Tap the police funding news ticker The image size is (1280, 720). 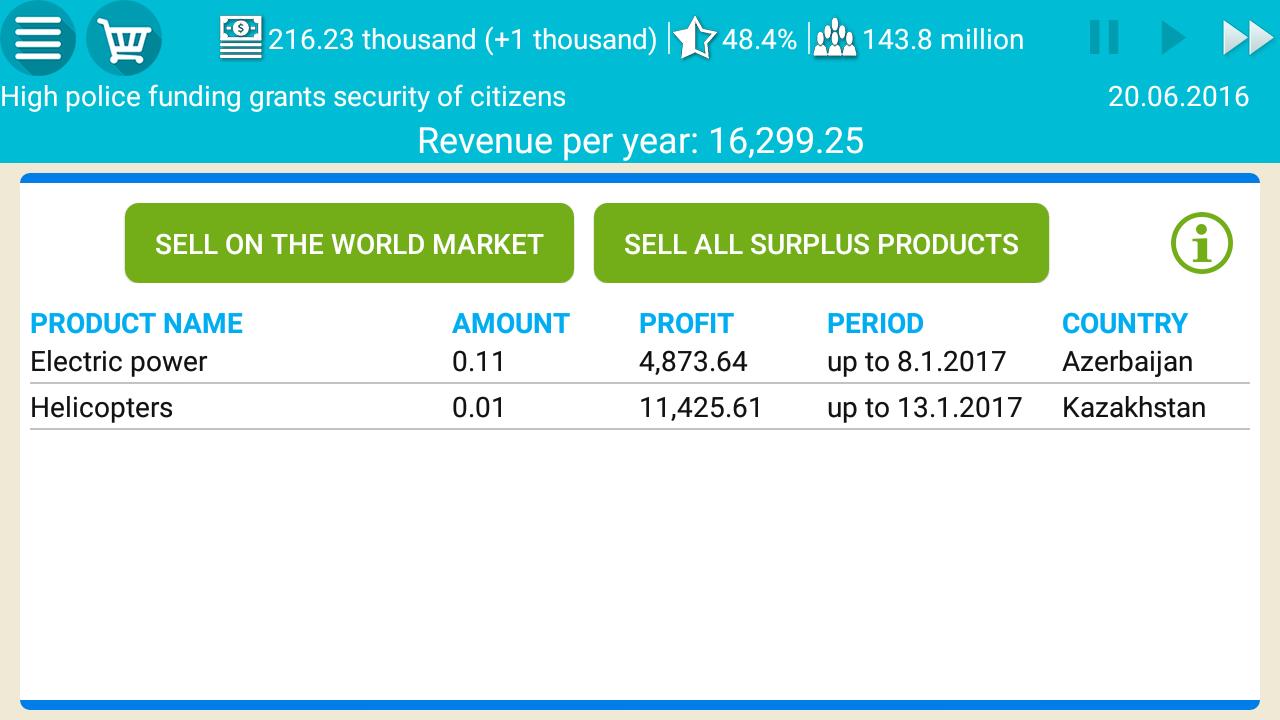[283, 97]
